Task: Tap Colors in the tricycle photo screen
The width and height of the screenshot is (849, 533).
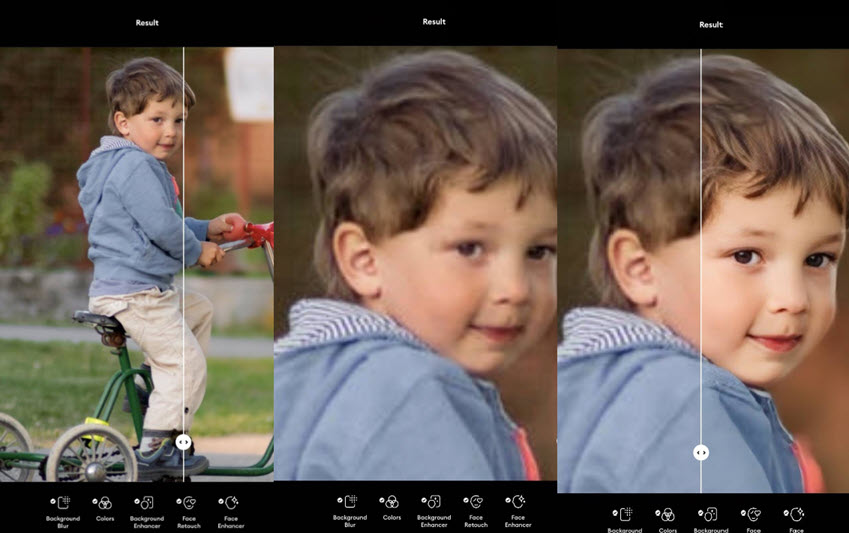Action: [x=105, y=508]
